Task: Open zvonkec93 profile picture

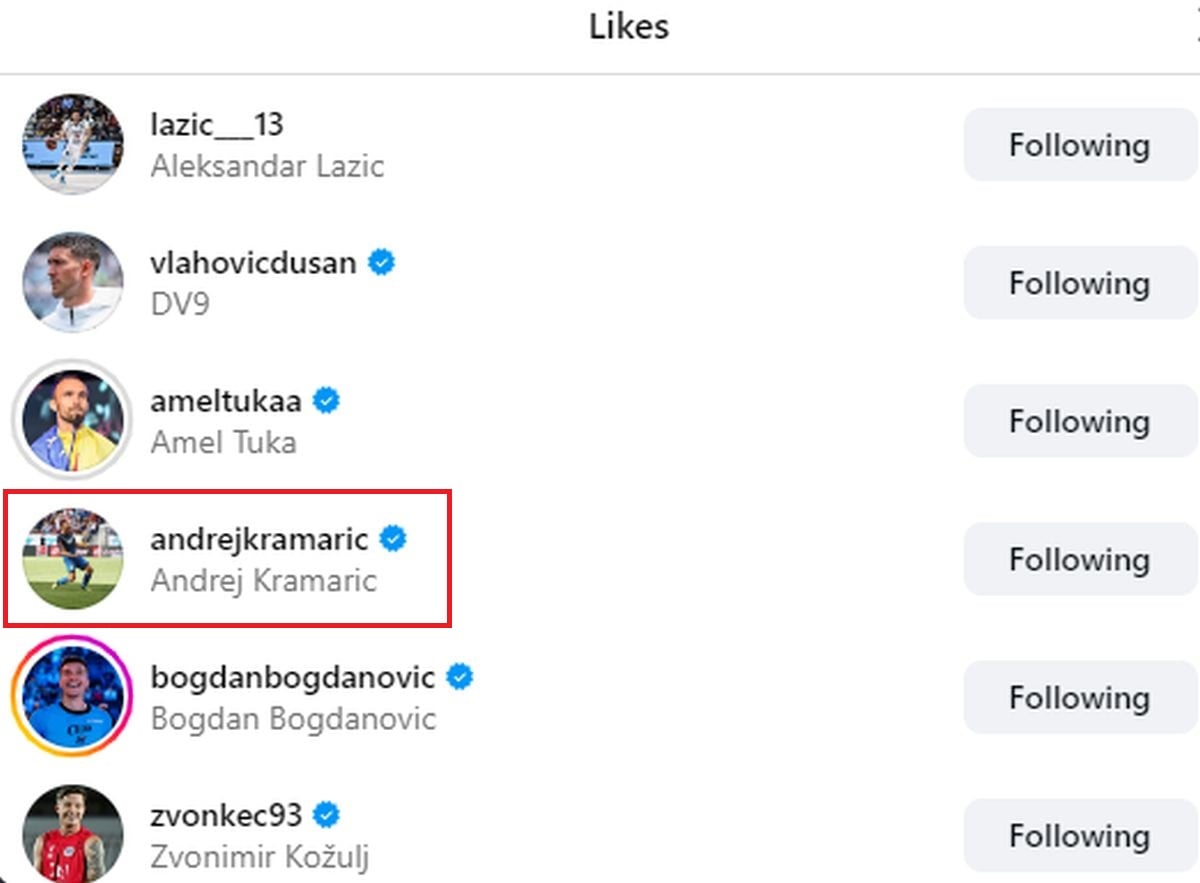Action: 73,834
